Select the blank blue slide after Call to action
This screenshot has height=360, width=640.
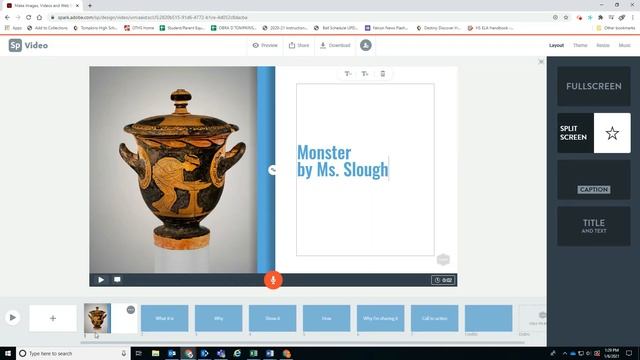(488, 318)
